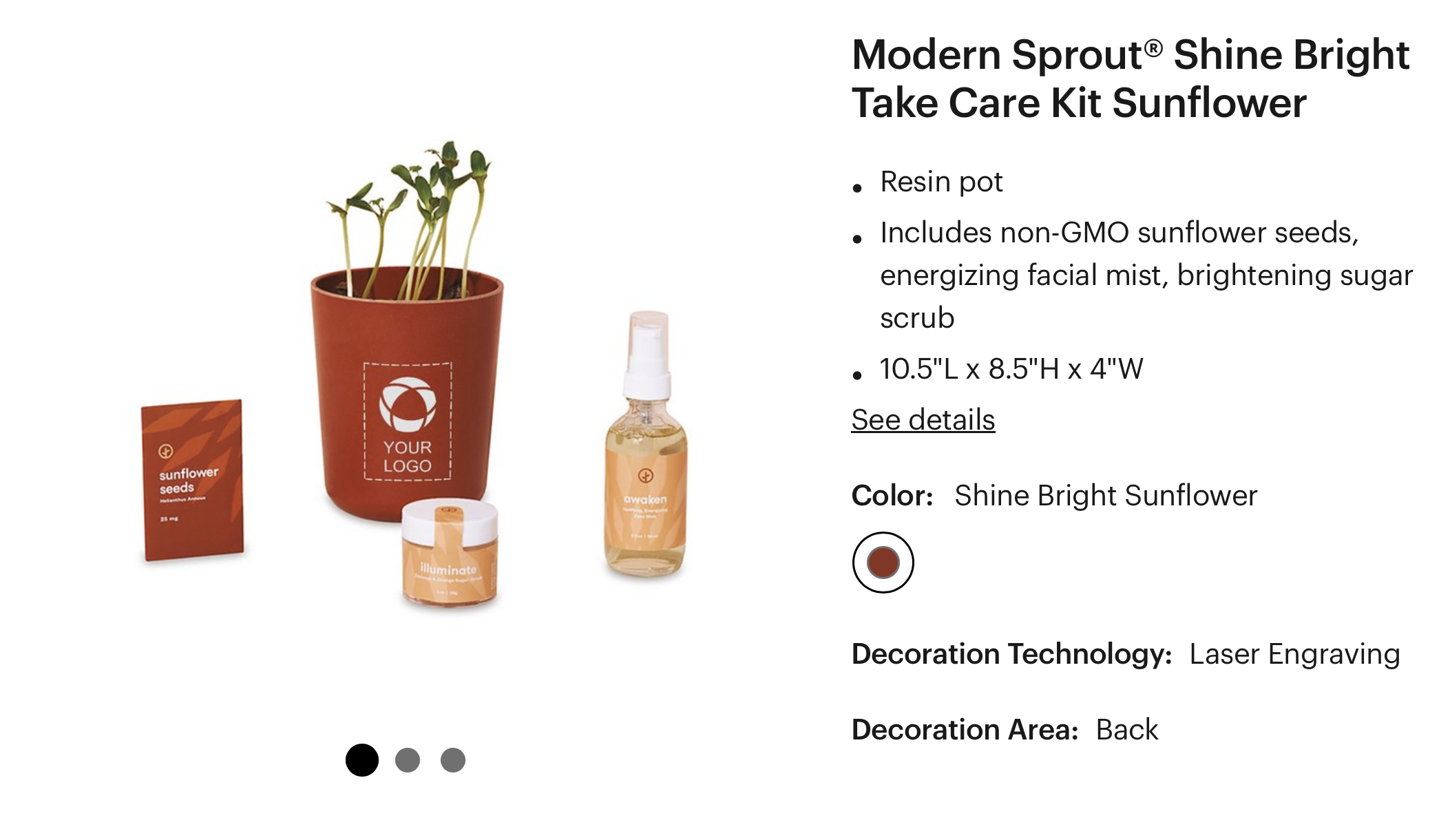The width and height of the screenshot is (1450, 840).
Task: Select the Shine Bright Sunflower color swatch
Action: tap(883, 562)
